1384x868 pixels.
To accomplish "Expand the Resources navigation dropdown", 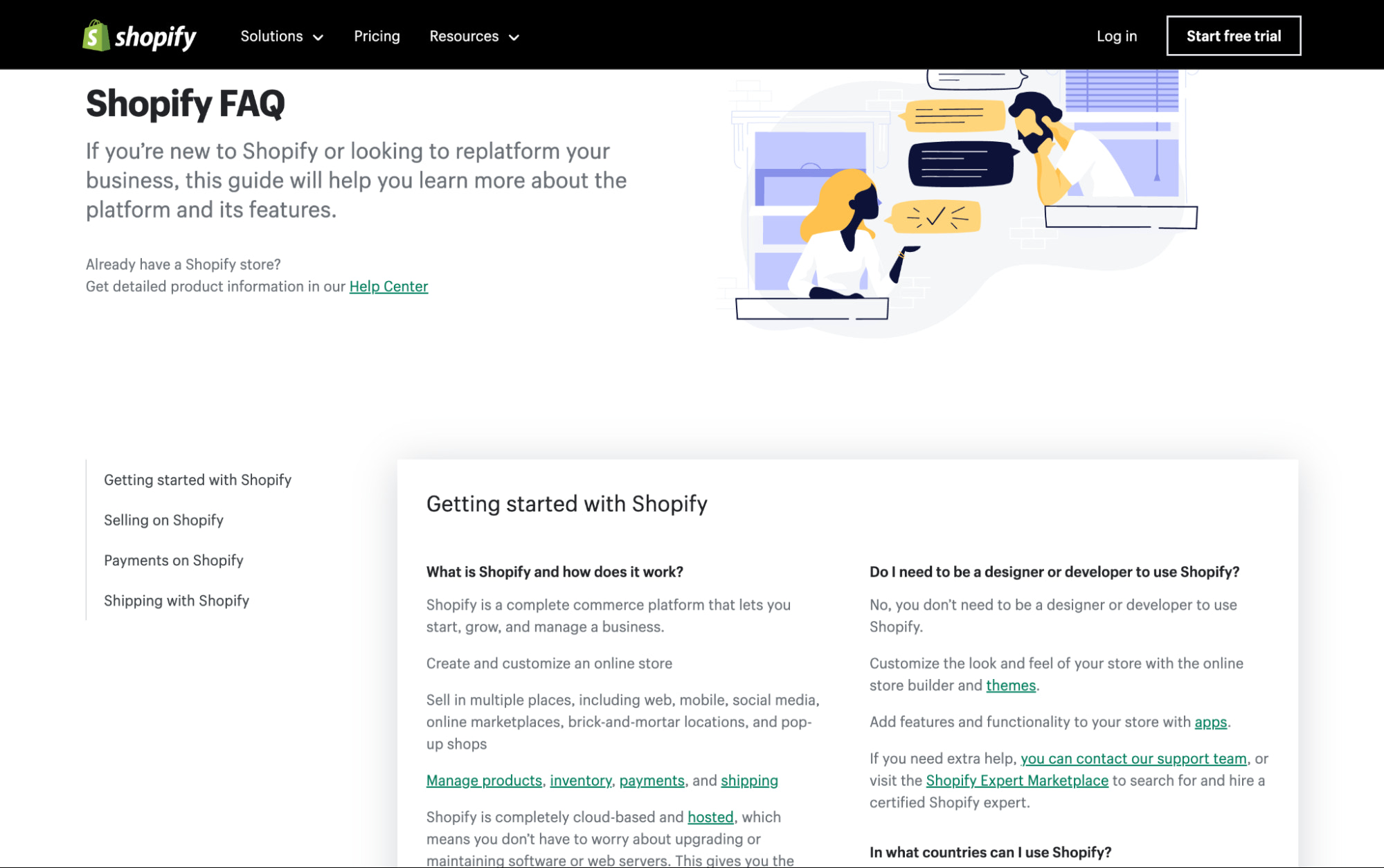I will pos(476,35).
